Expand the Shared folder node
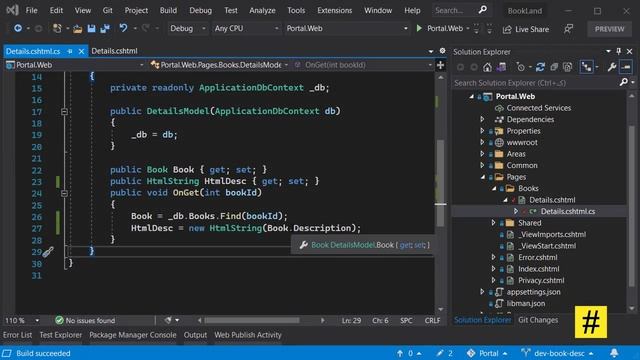This screenshot has height=360, width=640. coord(493,223)
